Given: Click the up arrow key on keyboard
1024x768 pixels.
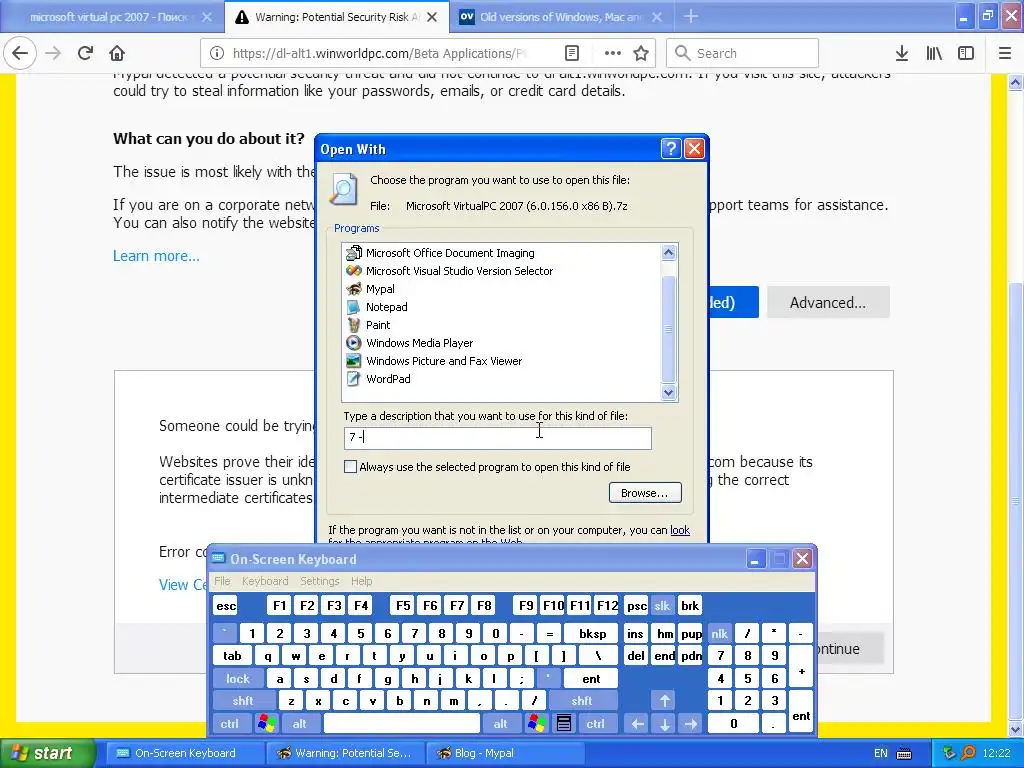Looking at the screenshot, I should coord(664,701).
